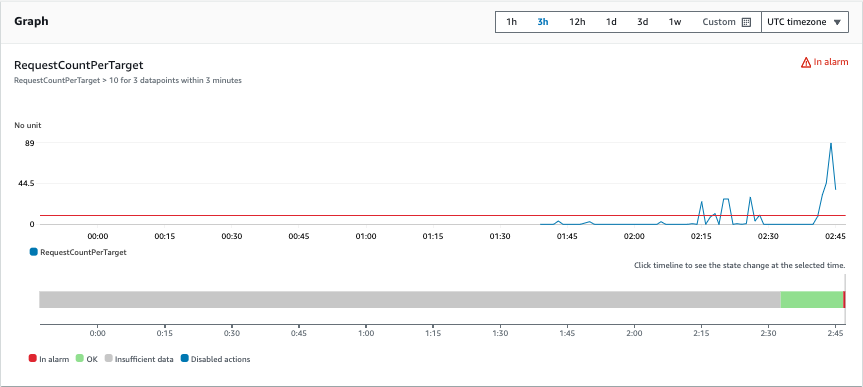Image resolution: width=863 pixels, height=387 pixels.
Task: Click the green OK legend swatch
Action: [x=80, y=358]
